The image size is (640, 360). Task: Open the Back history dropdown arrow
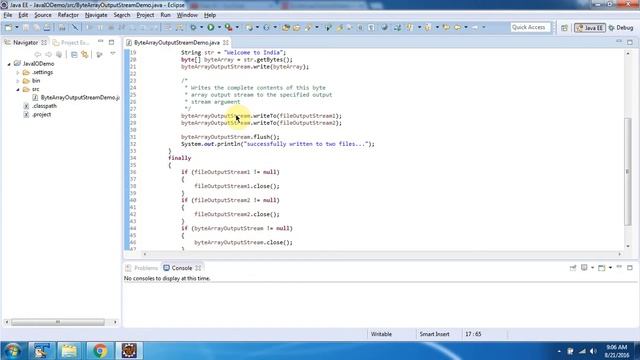point(466,27)
